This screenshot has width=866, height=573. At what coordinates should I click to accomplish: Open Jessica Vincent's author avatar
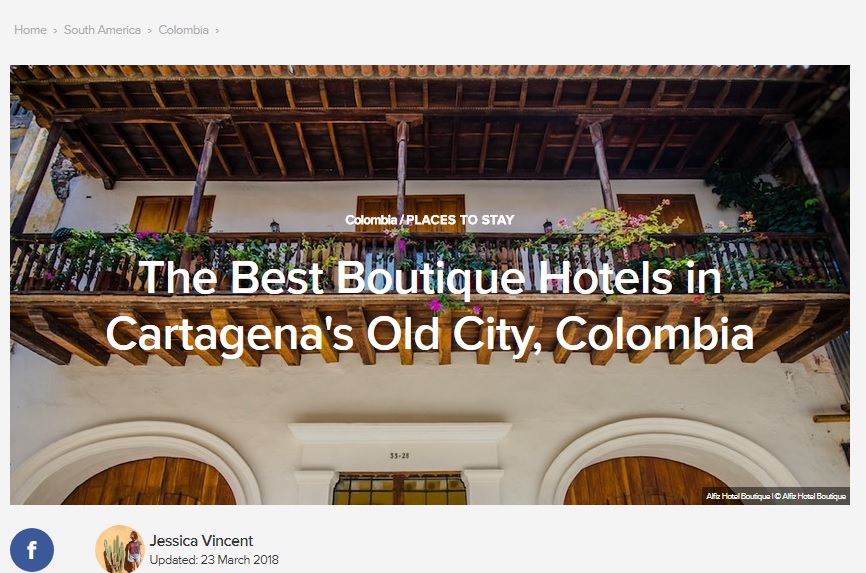click(x=120, y=549)
